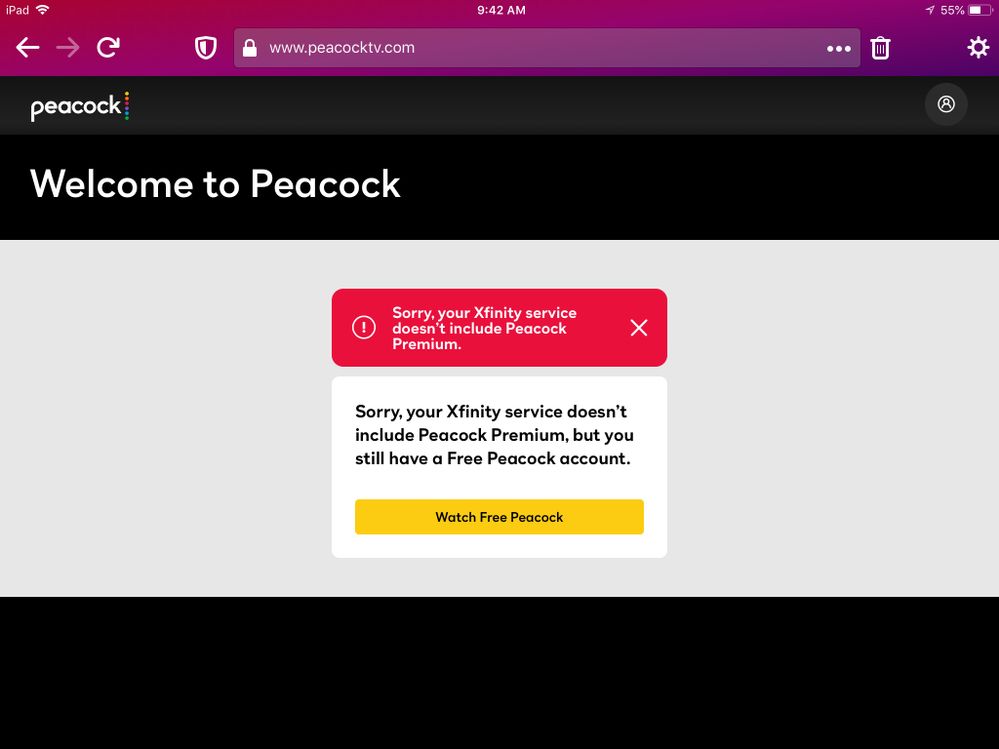Viewport: 999px width, 749px height.
Task: Open the Peacock account profile icon
Action: pyautogui.click(x=946, y=104)
